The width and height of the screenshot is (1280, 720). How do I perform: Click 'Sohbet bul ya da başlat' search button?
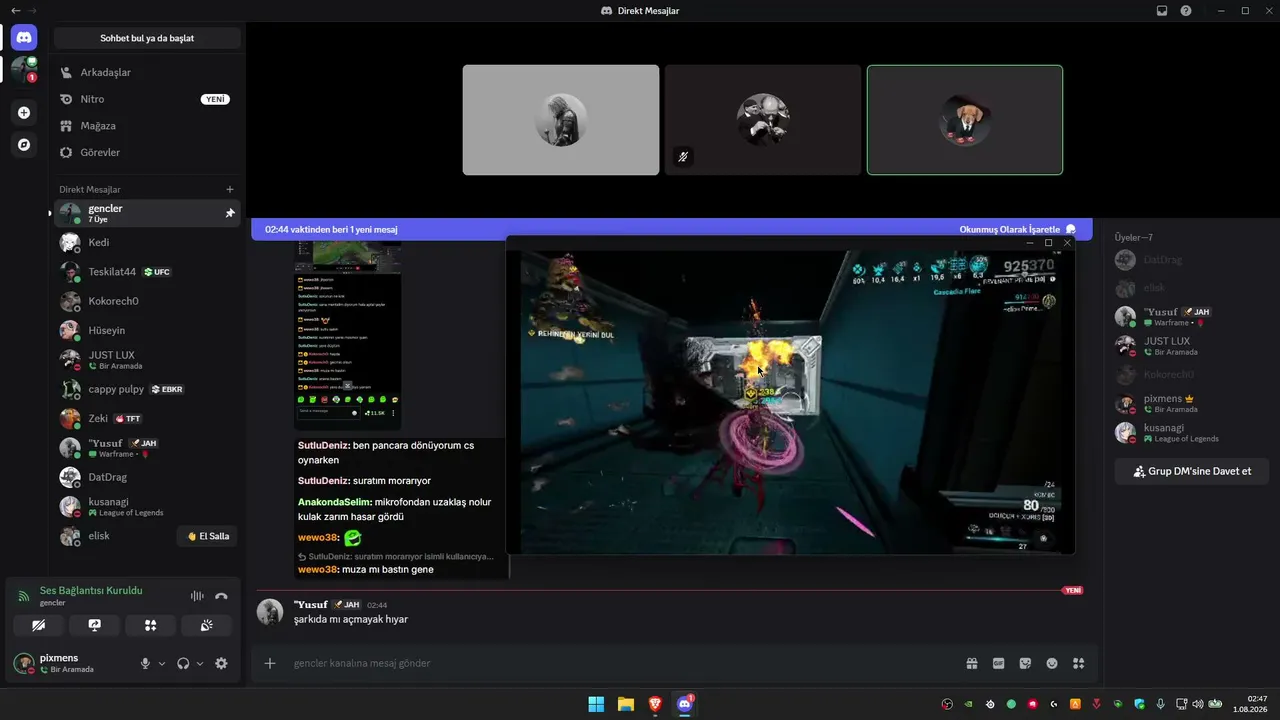[147, 38]
